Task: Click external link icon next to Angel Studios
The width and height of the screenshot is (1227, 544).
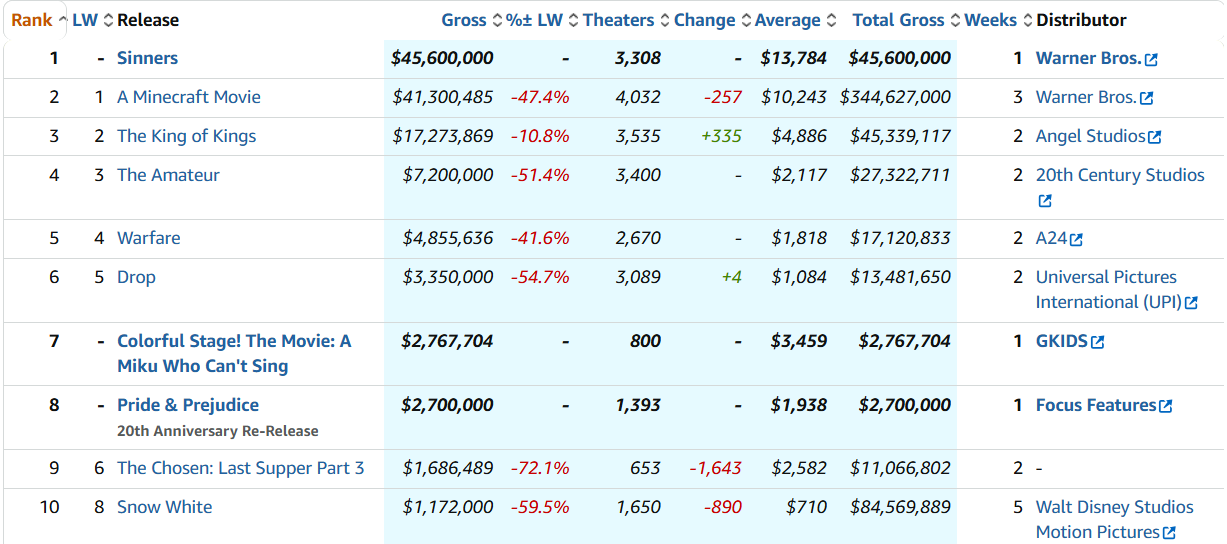Action: click(1155, 137)
